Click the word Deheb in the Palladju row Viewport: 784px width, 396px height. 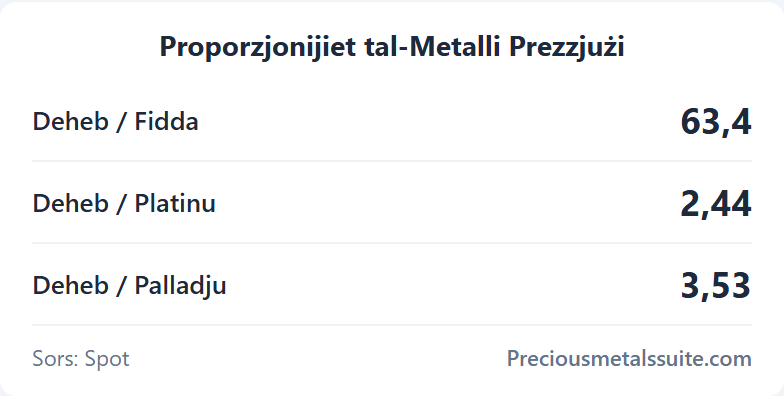[70, 286]
